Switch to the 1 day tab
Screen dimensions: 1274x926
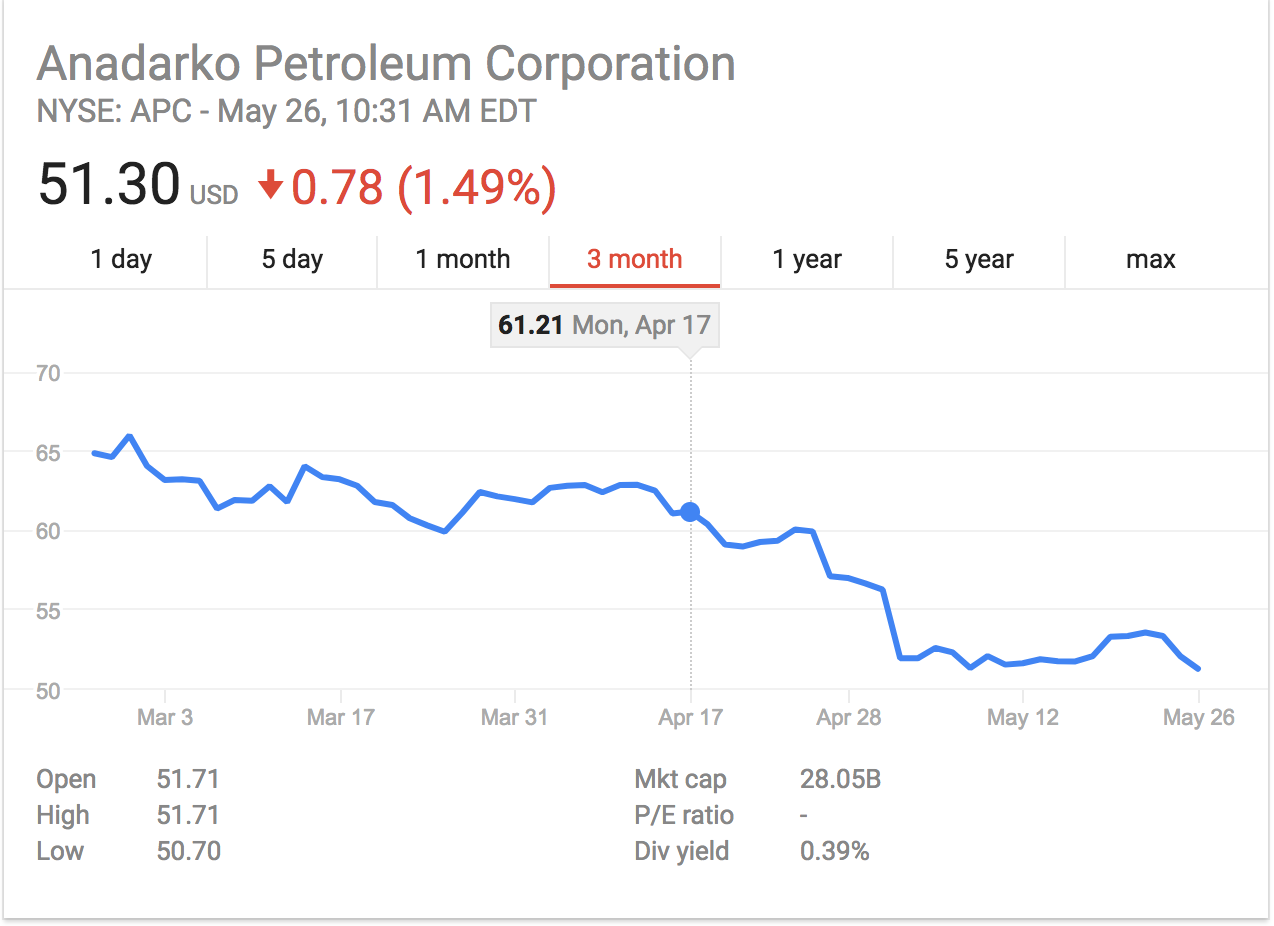121,260
